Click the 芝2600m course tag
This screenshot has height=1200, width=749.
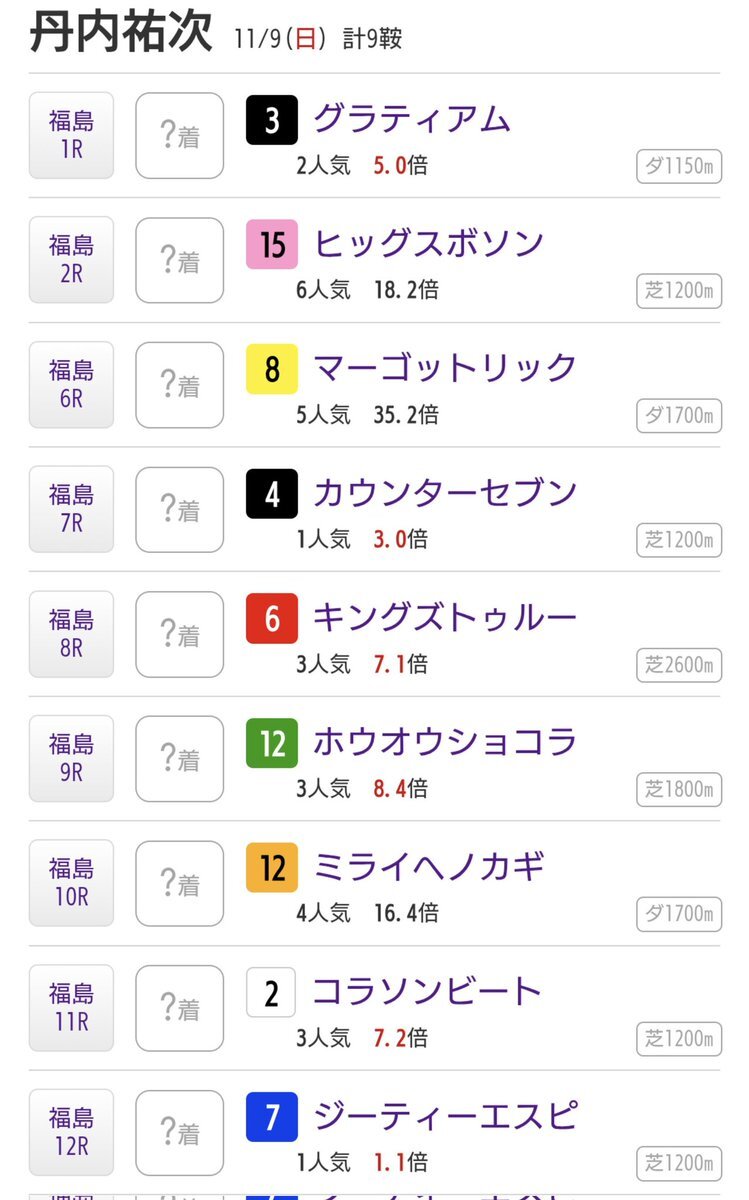click(679, 664)
